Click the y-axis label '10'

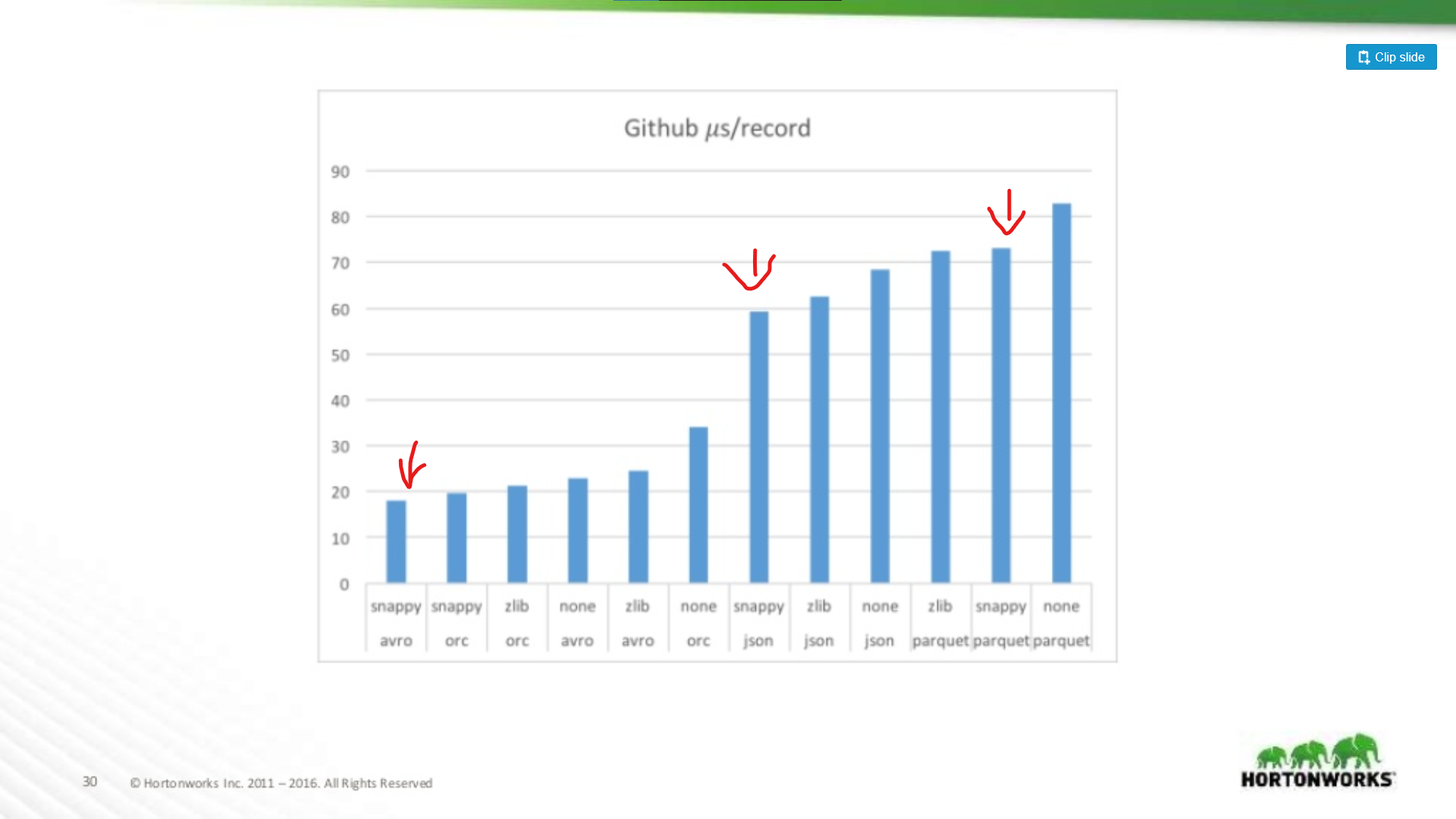click(x=340, y=538)
